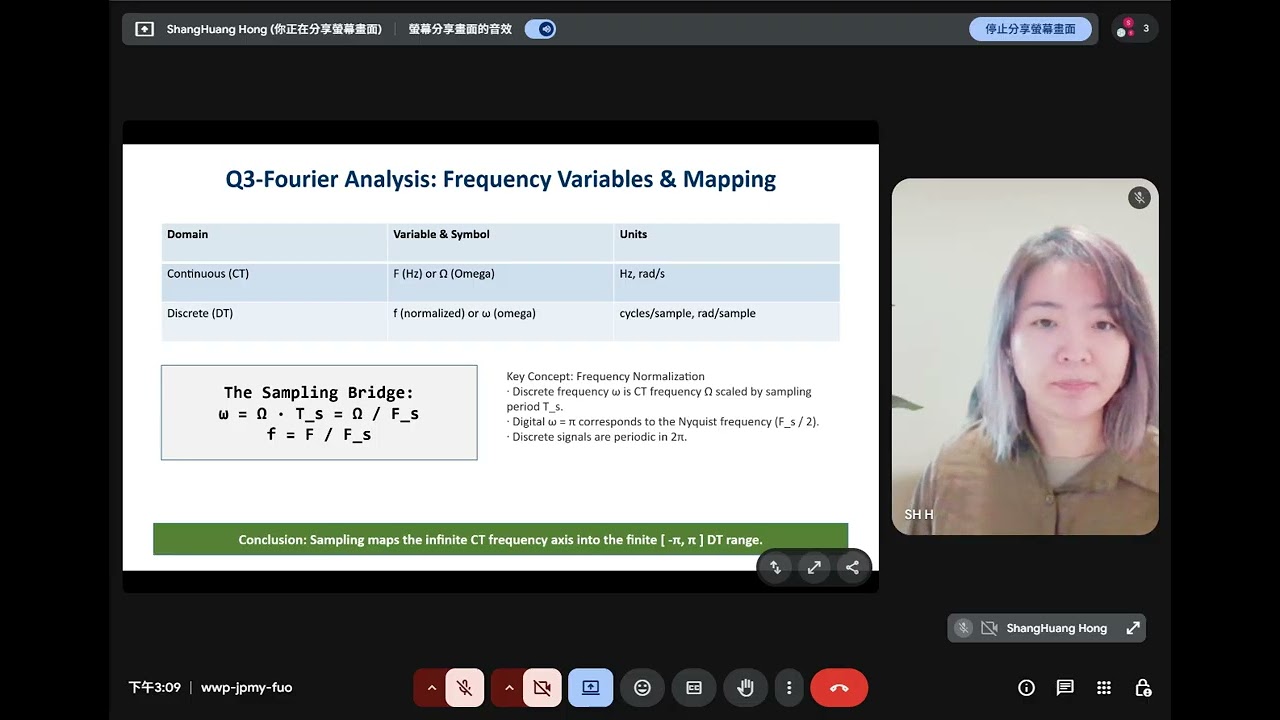Click Stop sharing screen button
This screenshot has height=720, width=1280.
[x=1030, y=29]
